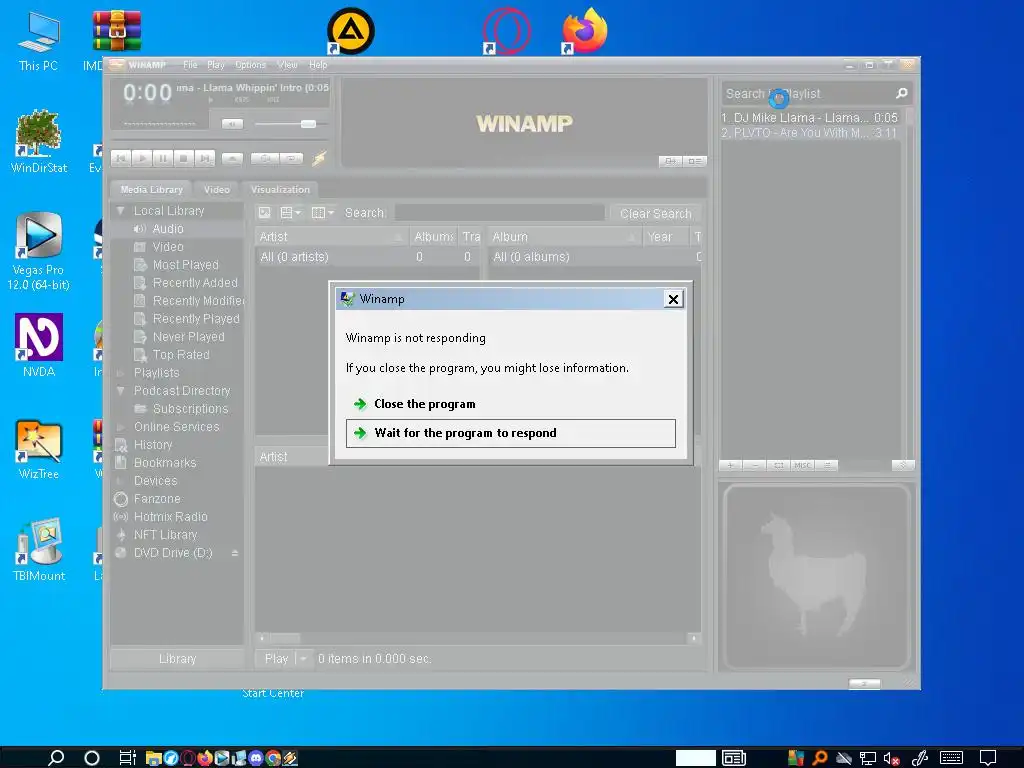Viewport: 1024px width, 768px height.
Task: Open the Options menu
Action: 250,65
